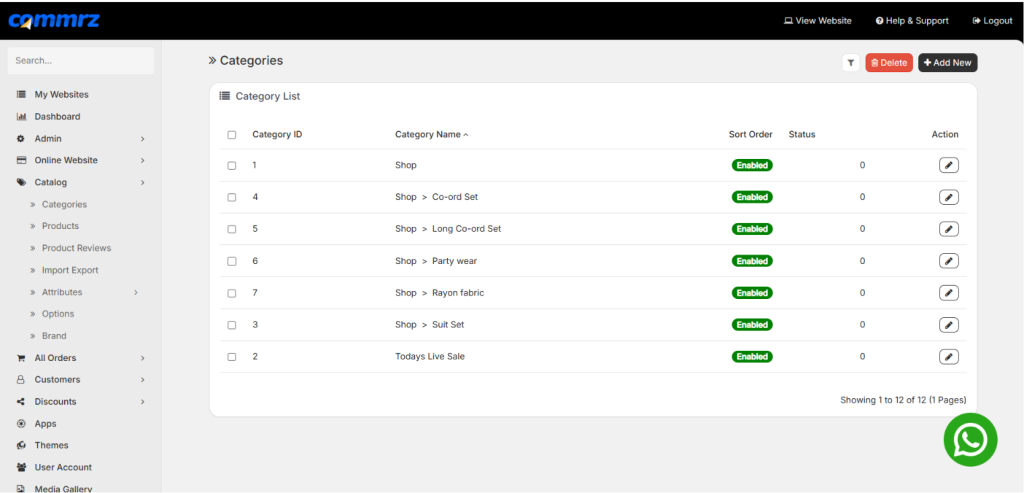The image size is (1024, 493).
Task: Tick the select-all checkbox in table header
Action: (x=232, y=135)
